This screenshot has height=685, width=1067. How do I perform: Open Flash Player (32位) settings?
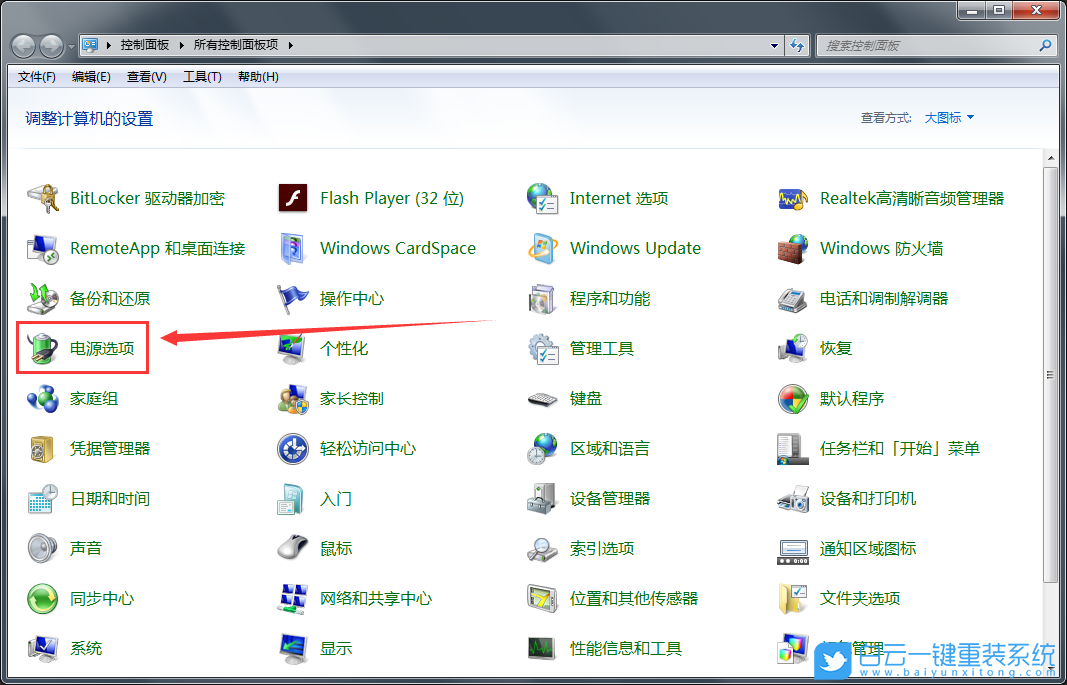click(x=391, y=197)
